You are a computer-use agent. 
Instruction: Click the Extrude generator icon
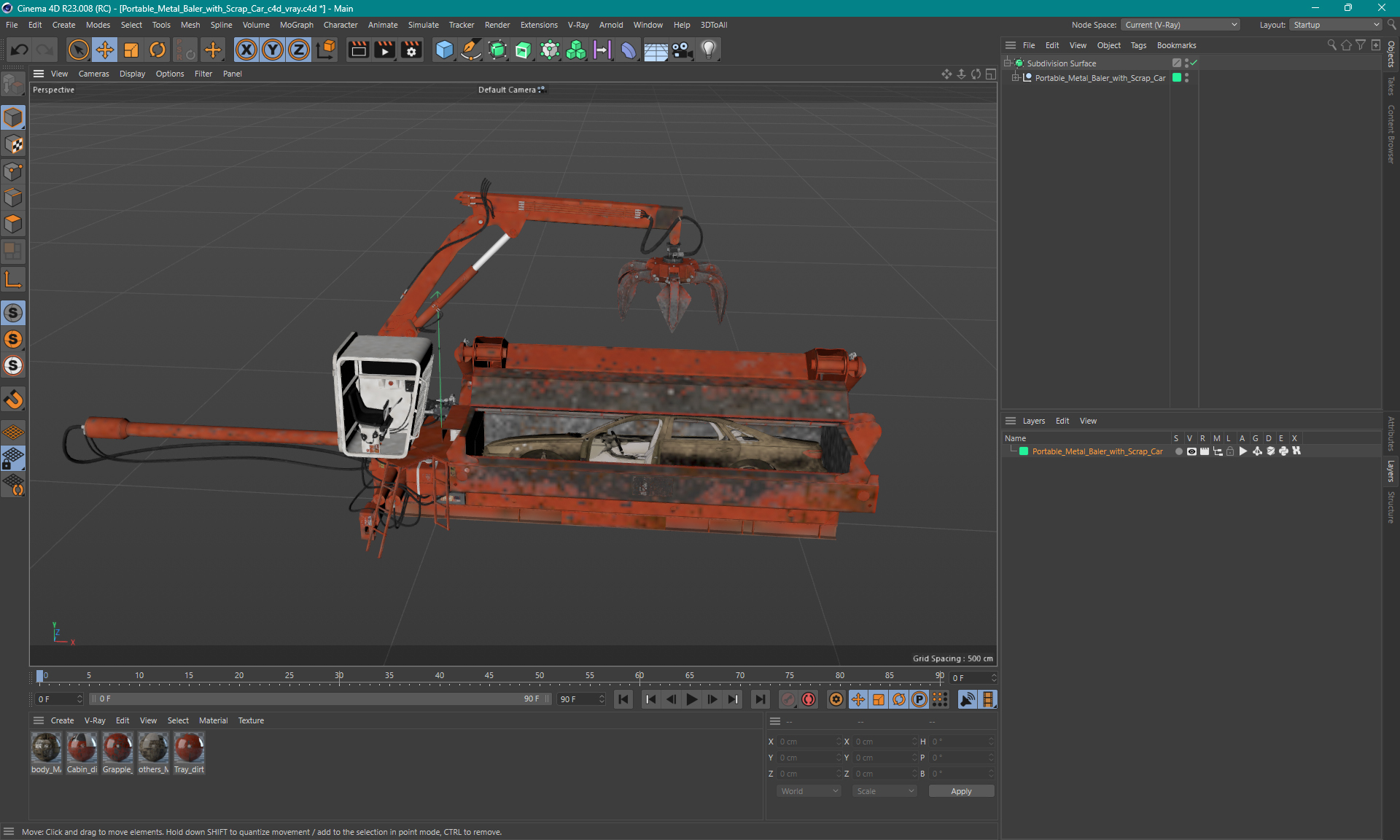[x=524, y=50]
